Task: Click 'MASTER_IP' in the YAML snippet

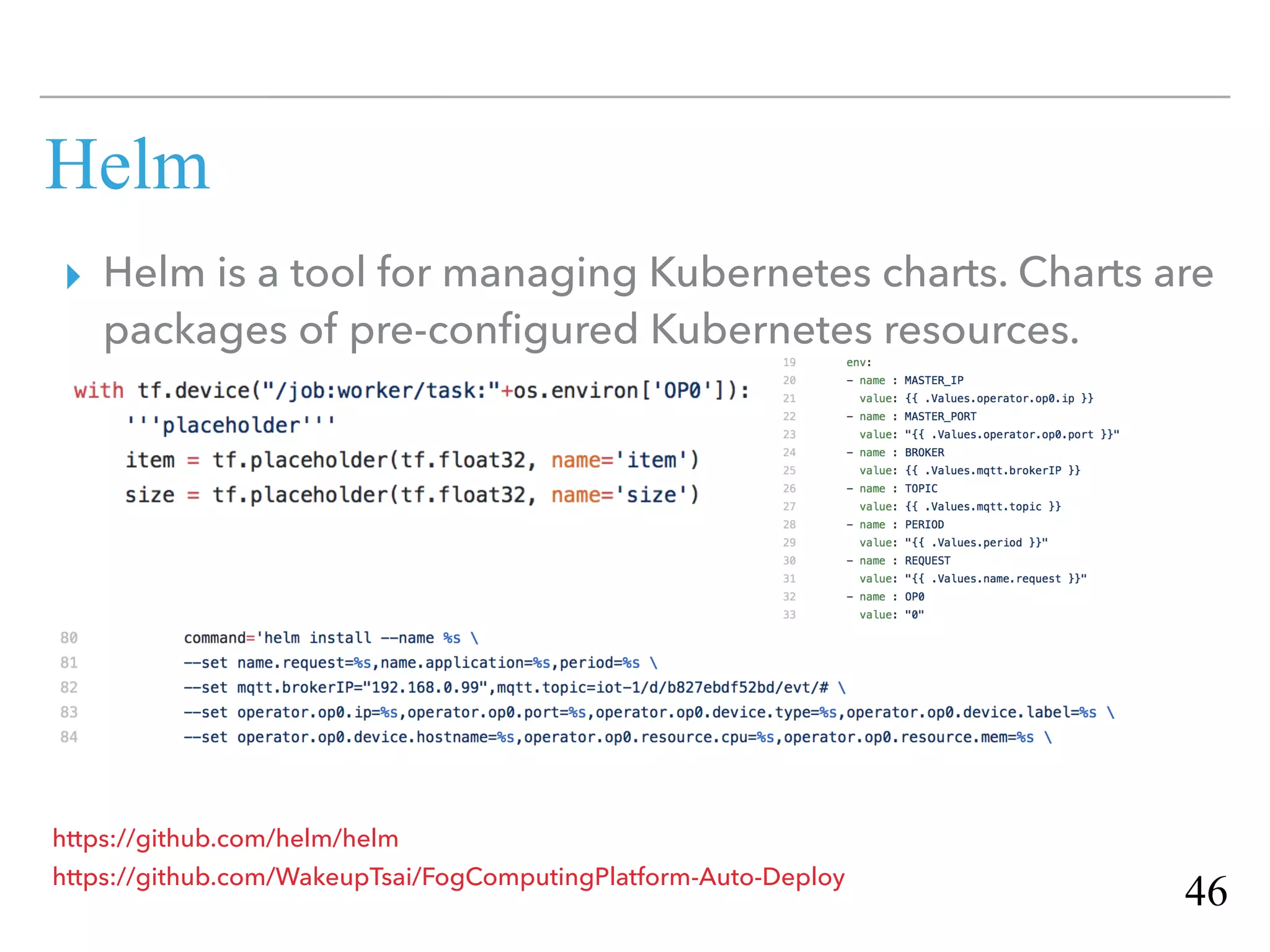Action: [934, 381]
